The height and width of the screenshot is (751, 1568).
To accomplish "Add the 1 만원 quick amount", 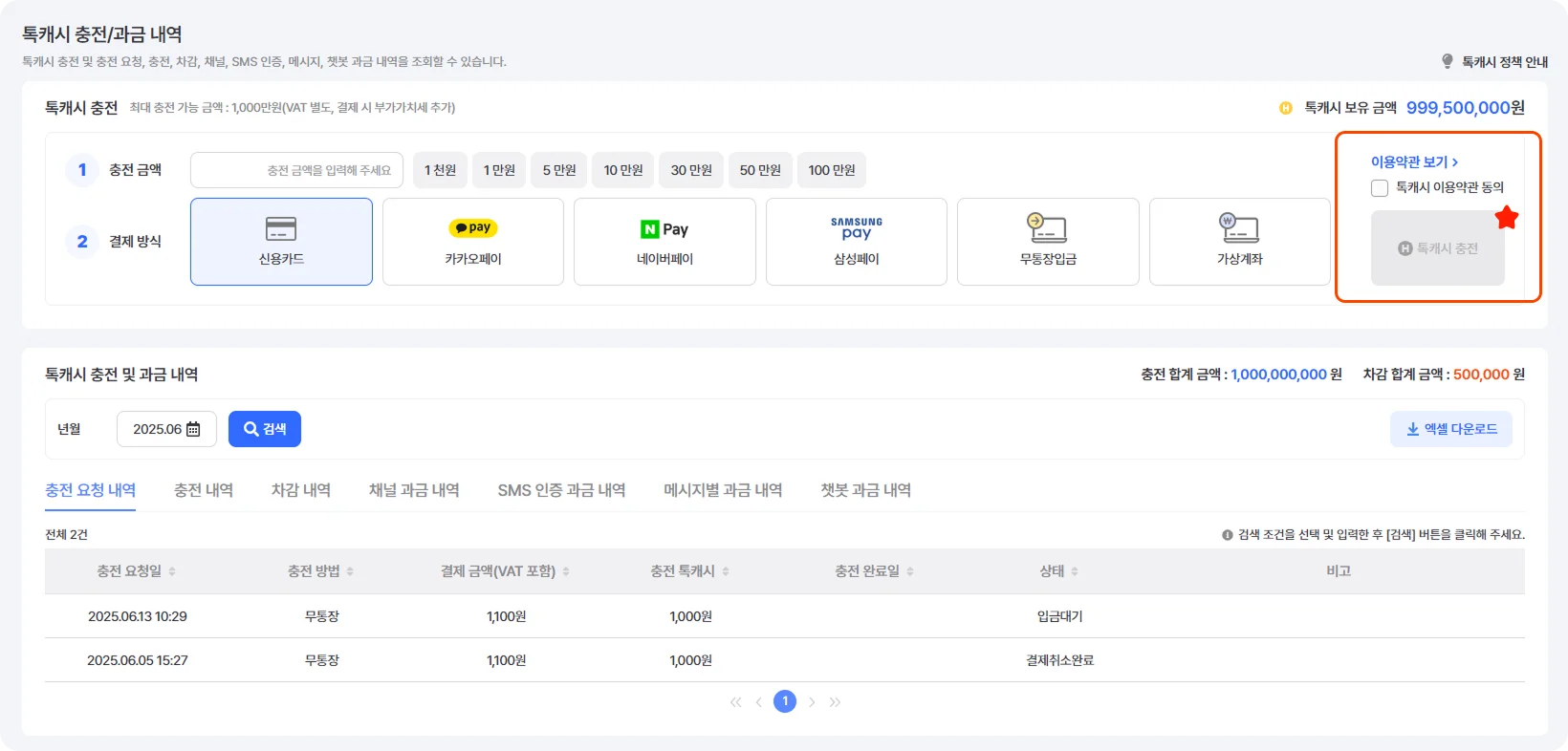I will [x=499, y=170].
